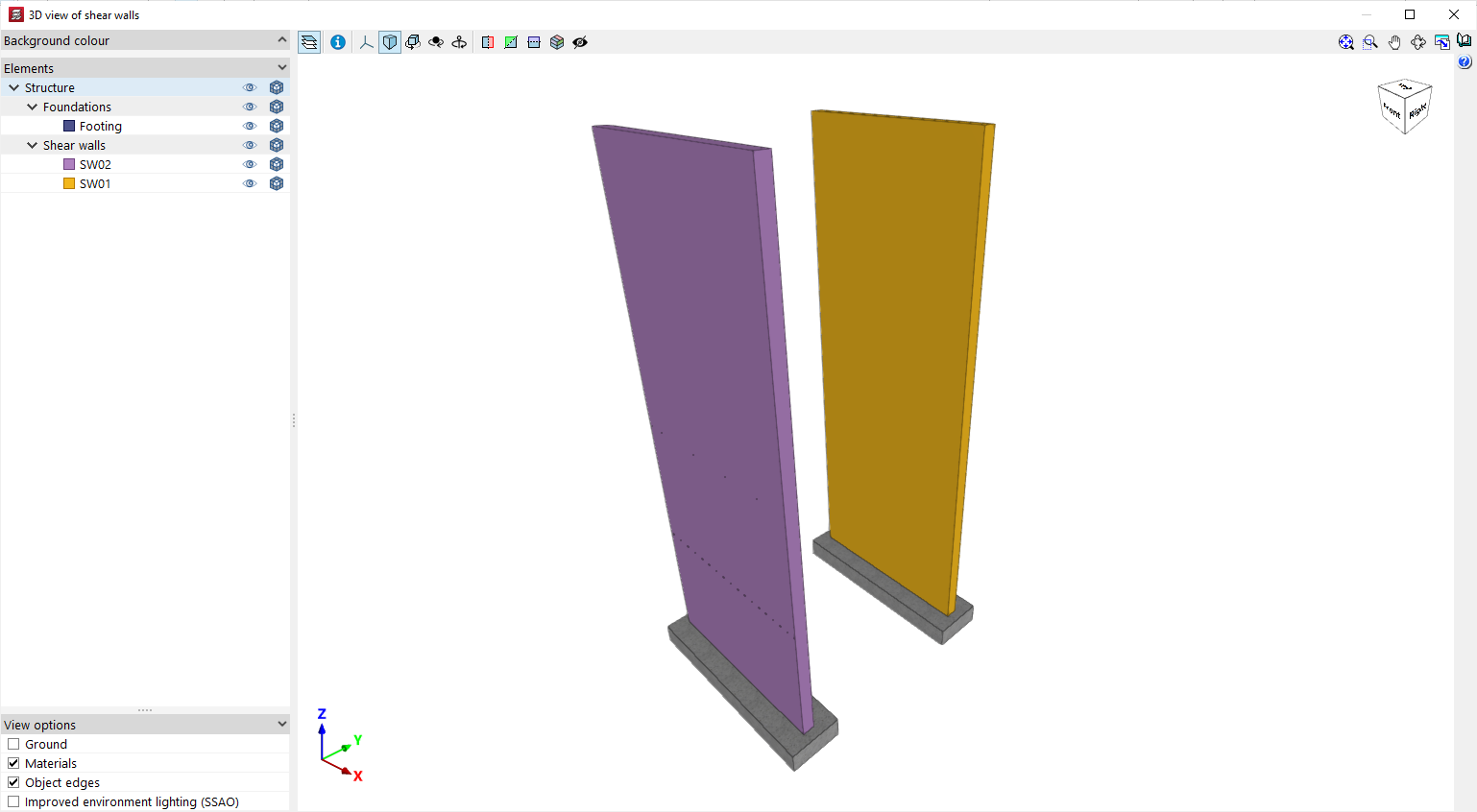Screen dimensions: 1477x812
Task: Maximize the 3D view window
Action: (1410, 14)
